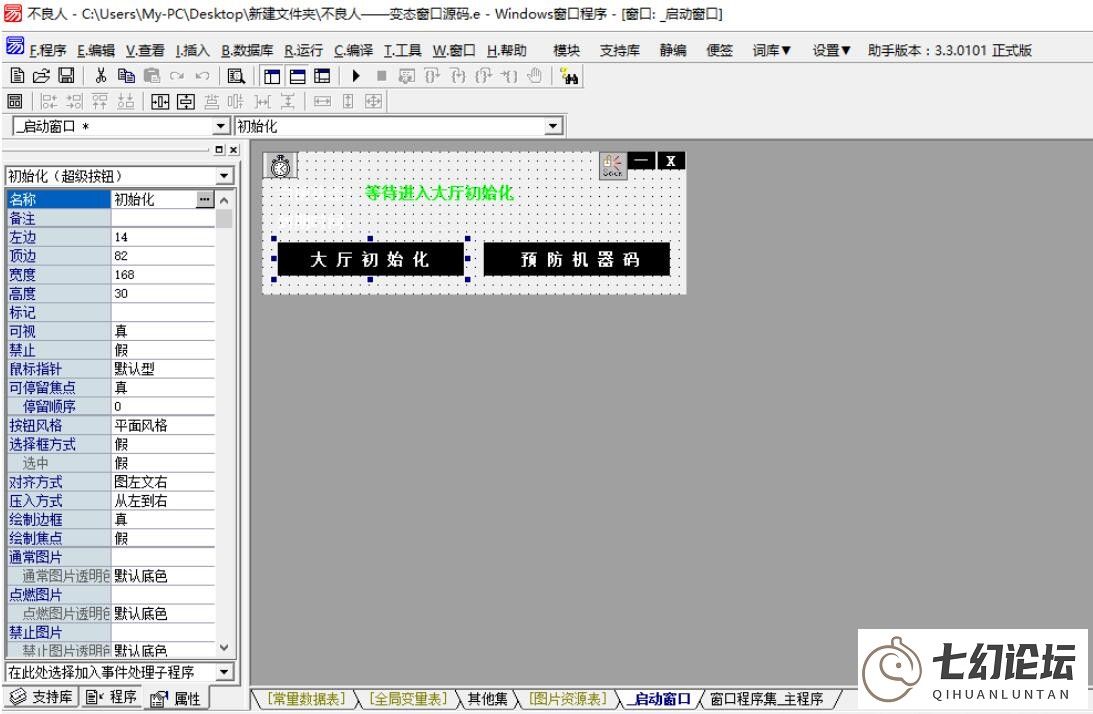Create a new program with the New icon
Image resolution: width=1093 pixels, height=714 pixels.
tap(17, 76)
